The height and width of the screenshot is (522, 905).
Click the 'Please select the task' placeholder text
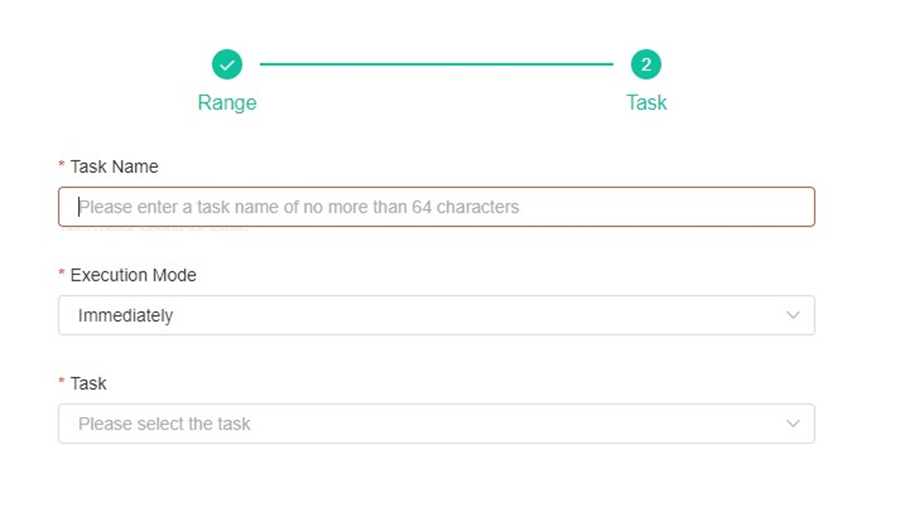[164, 424]
